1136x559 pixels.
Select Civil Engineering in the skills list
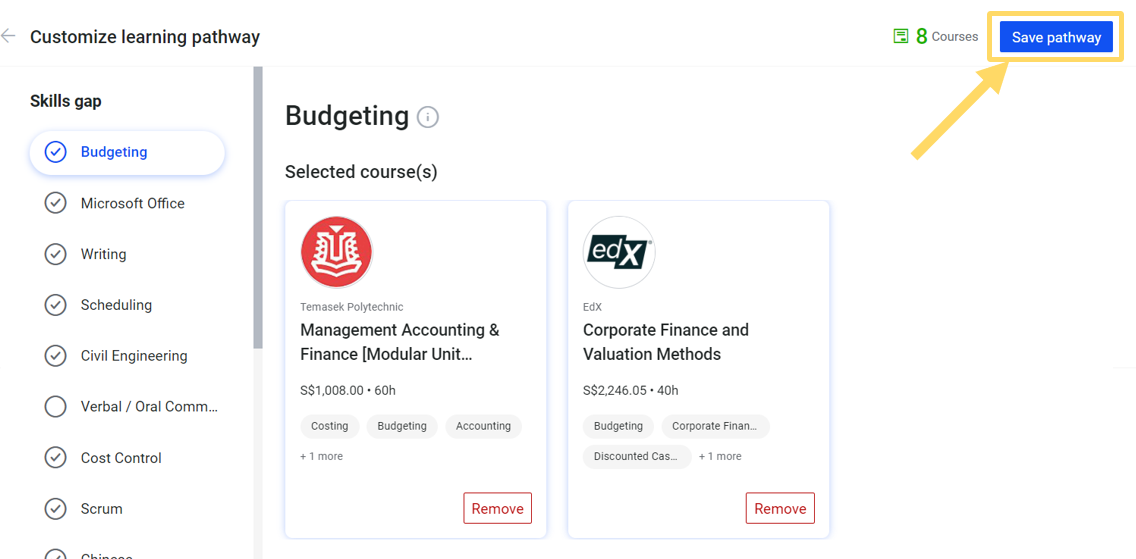(x=134, y=356)
